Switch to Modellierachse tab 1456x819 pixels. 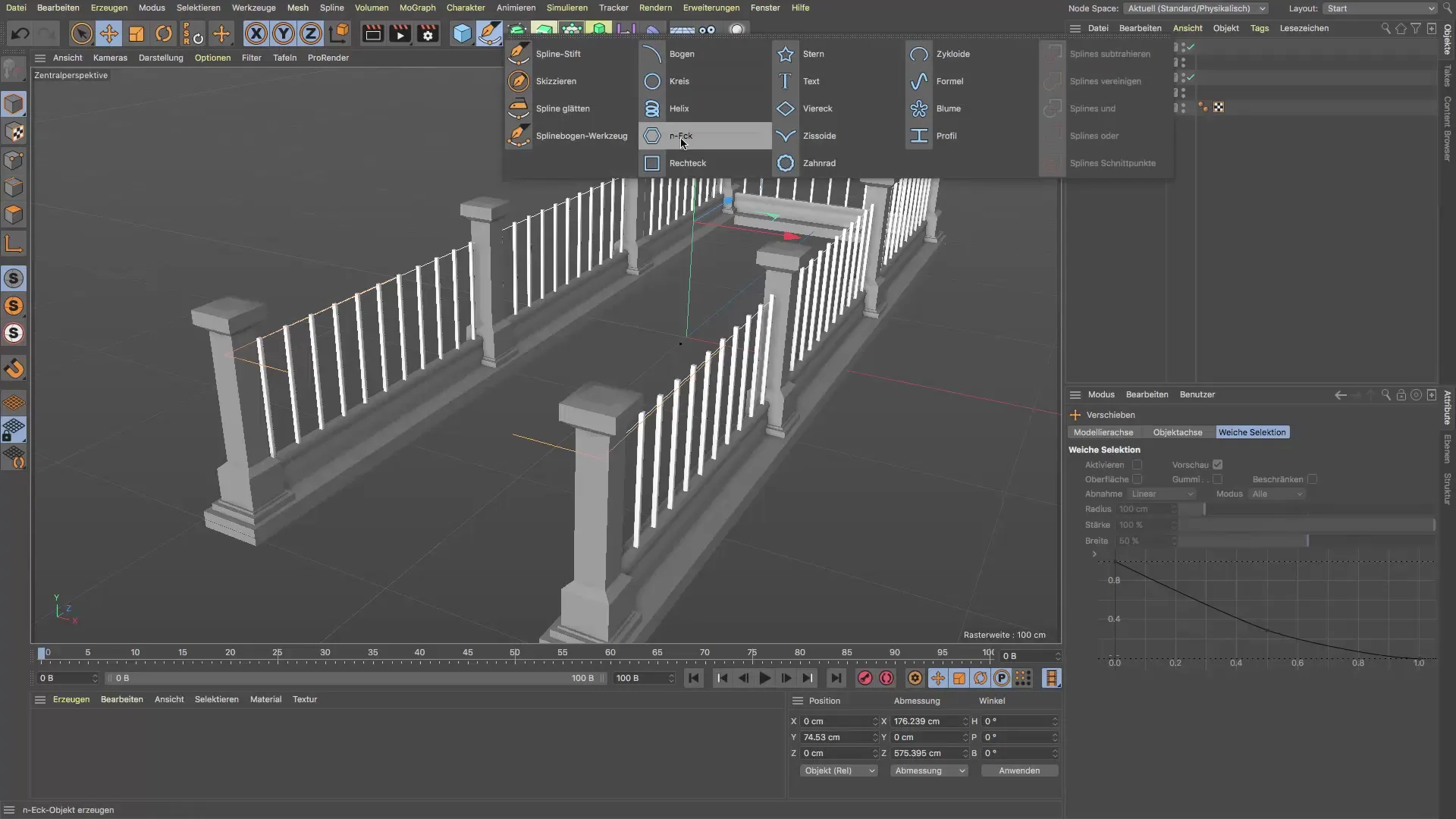coord(1103,432)
